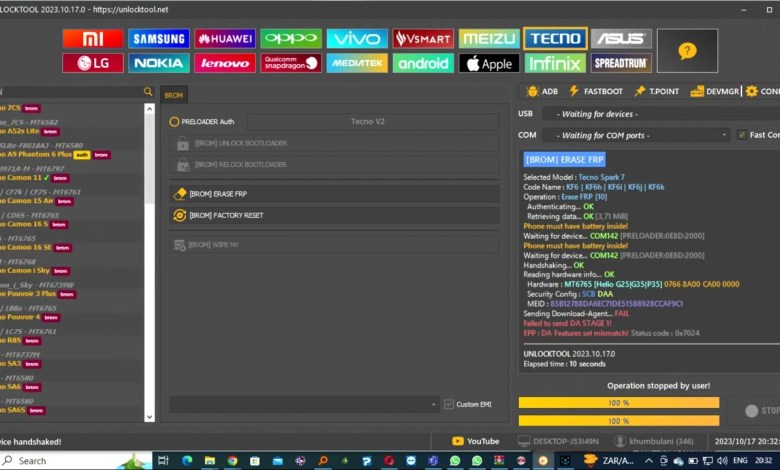Open the COM ports dropdown
This screenshot has height=470, width=780.
[x=636, y=135]
